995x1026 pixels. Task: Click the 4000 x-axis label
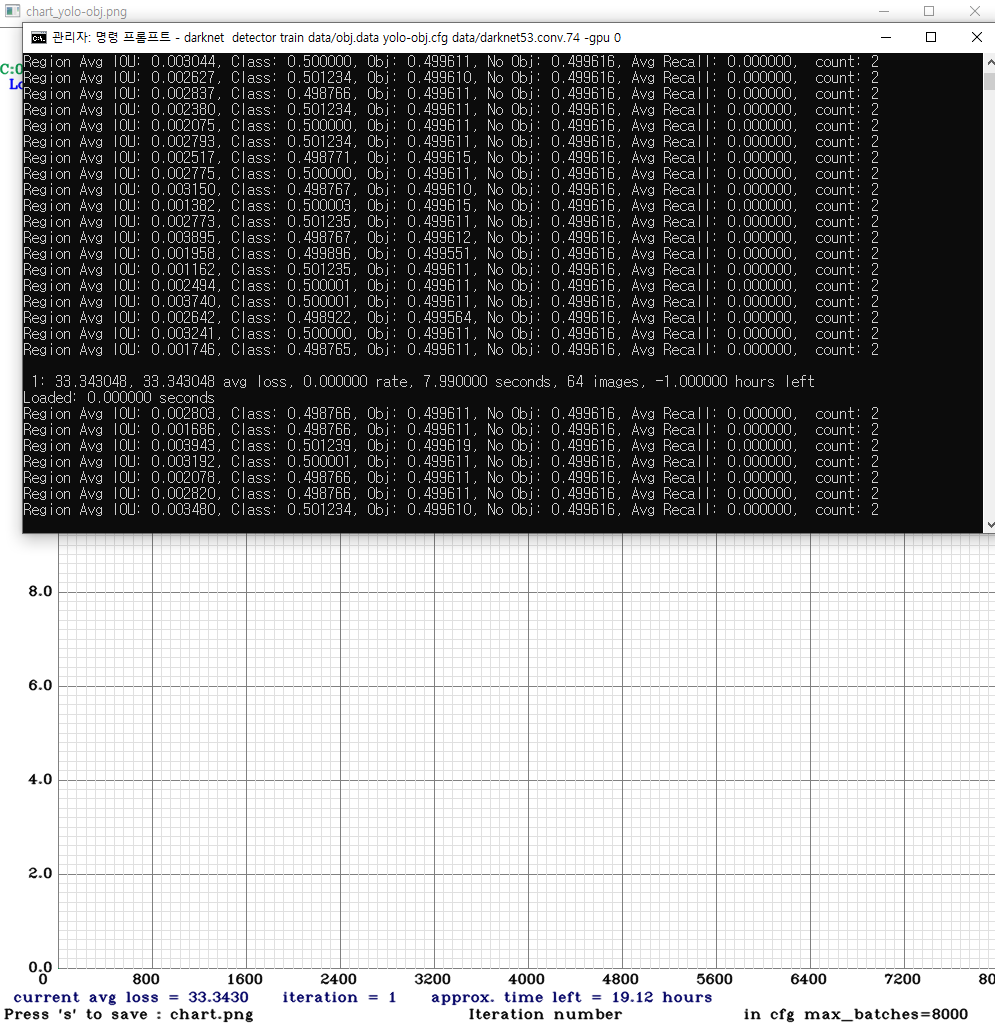click(527, 980)
